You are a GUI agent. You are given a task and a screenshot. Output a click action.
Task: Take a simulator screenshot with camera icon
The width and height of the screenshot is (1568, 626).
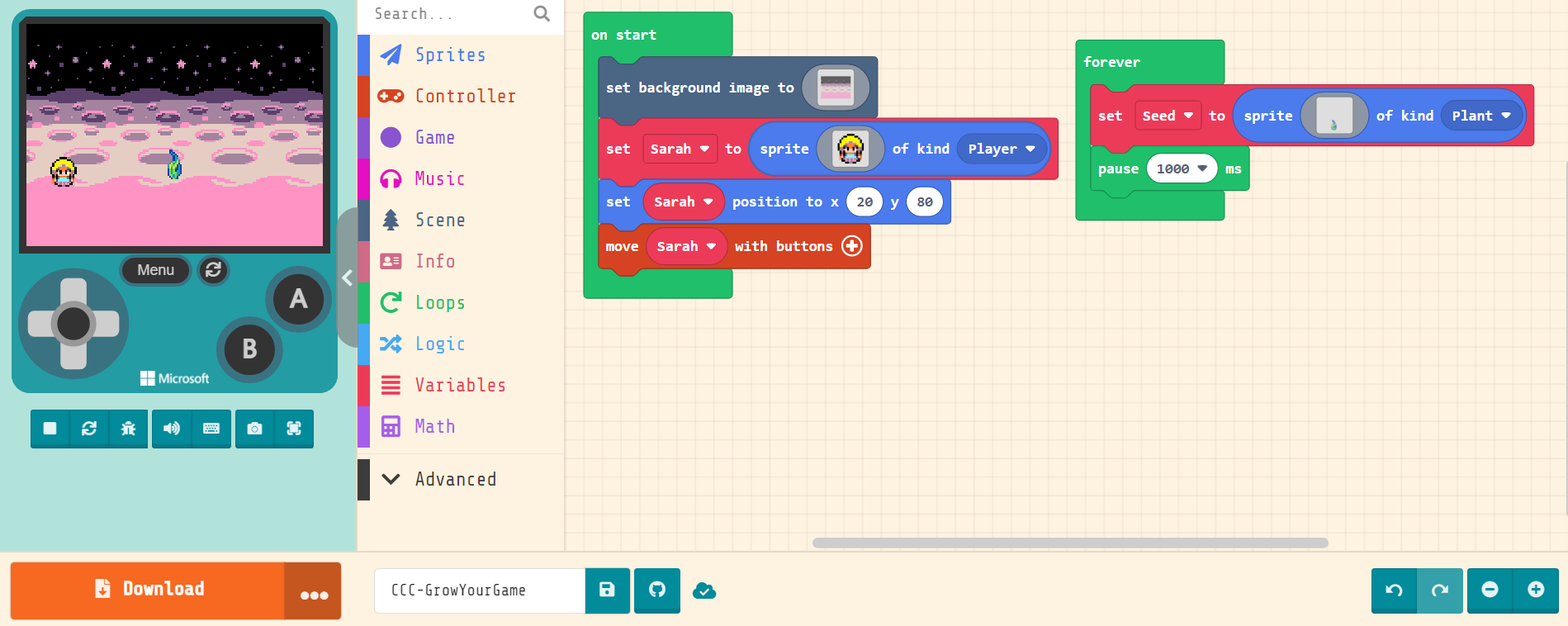[254, 429]
